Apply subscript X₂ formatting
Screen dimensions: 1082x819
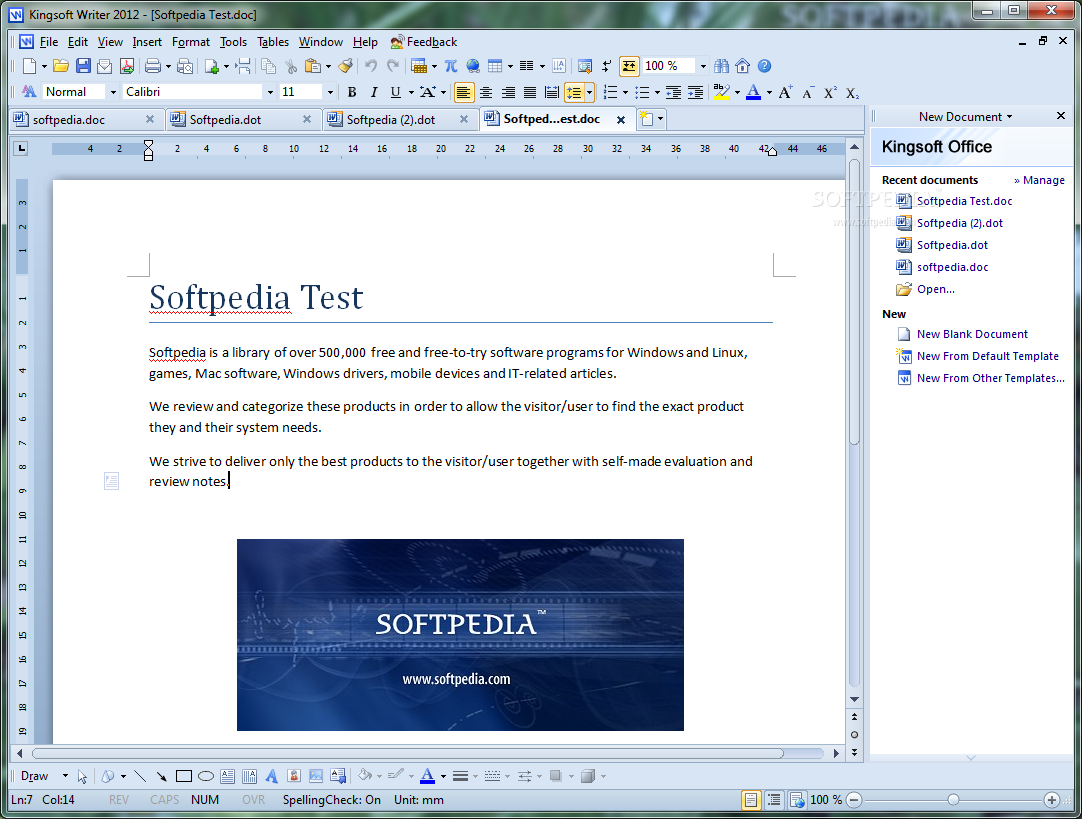pyautogui.click(x=852, y=92)
